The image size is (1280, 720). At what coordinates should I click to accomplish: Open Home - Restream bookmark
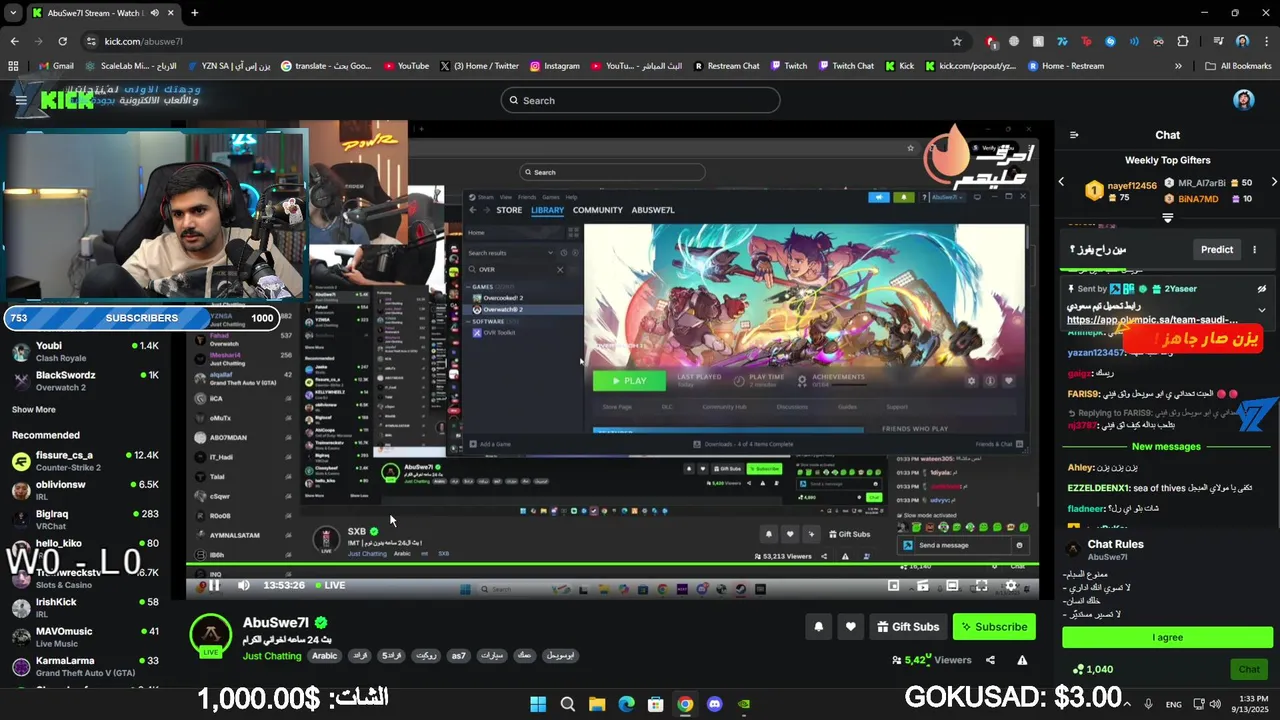pos(1065,66)
